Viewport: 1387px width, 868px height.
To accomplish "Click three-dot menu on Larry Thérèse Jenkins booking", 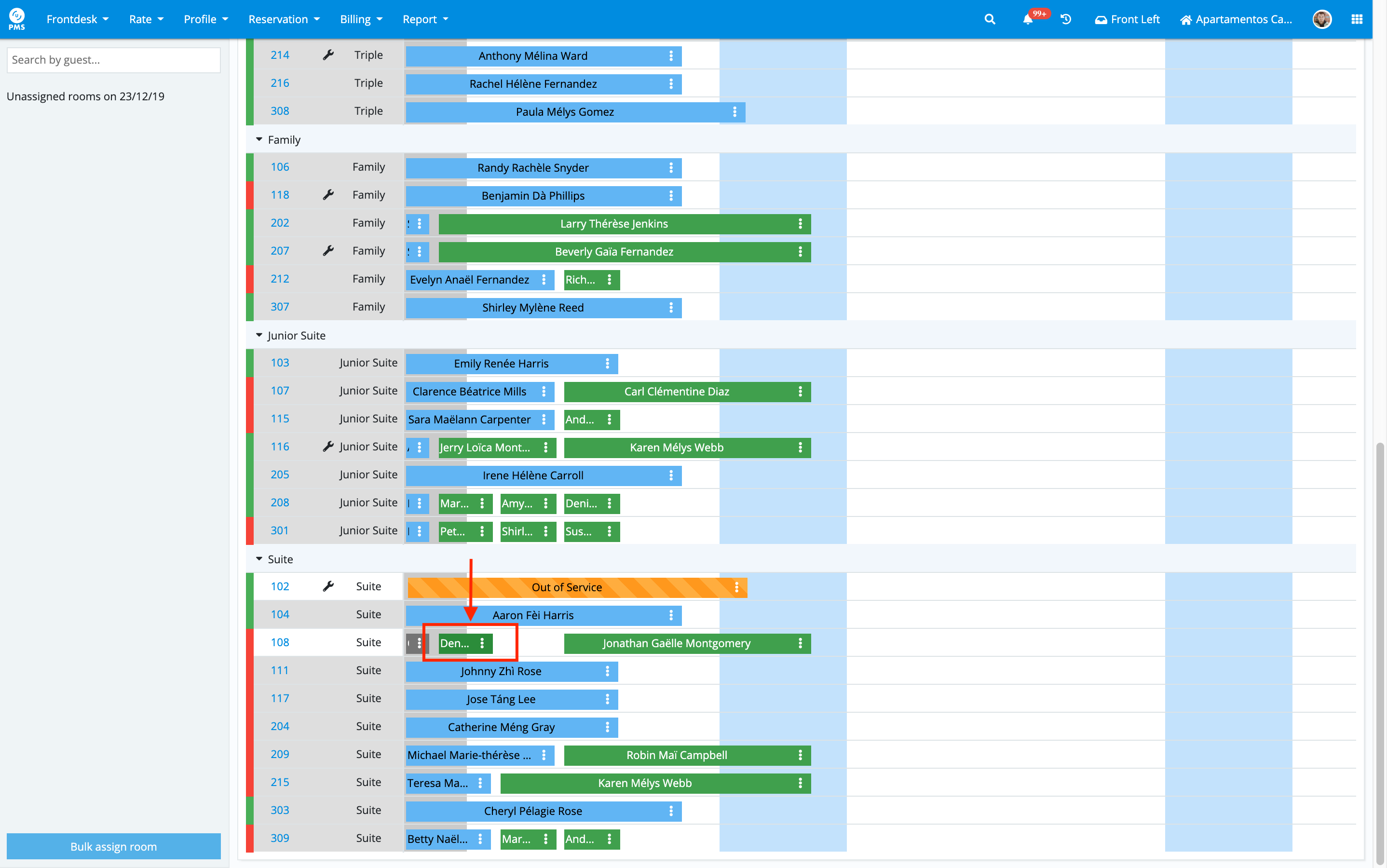I will click(x=800, y=224).
